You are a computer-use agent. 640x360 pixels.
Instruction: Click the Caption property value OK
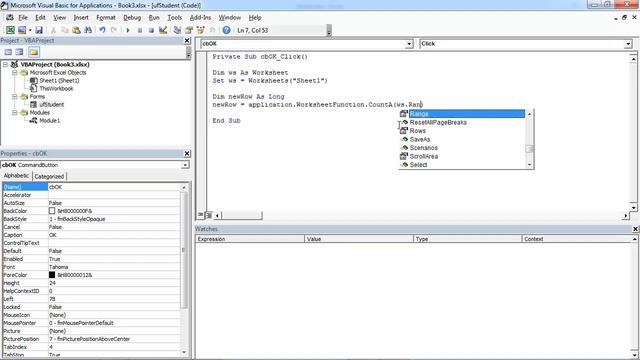pos(114,235)
